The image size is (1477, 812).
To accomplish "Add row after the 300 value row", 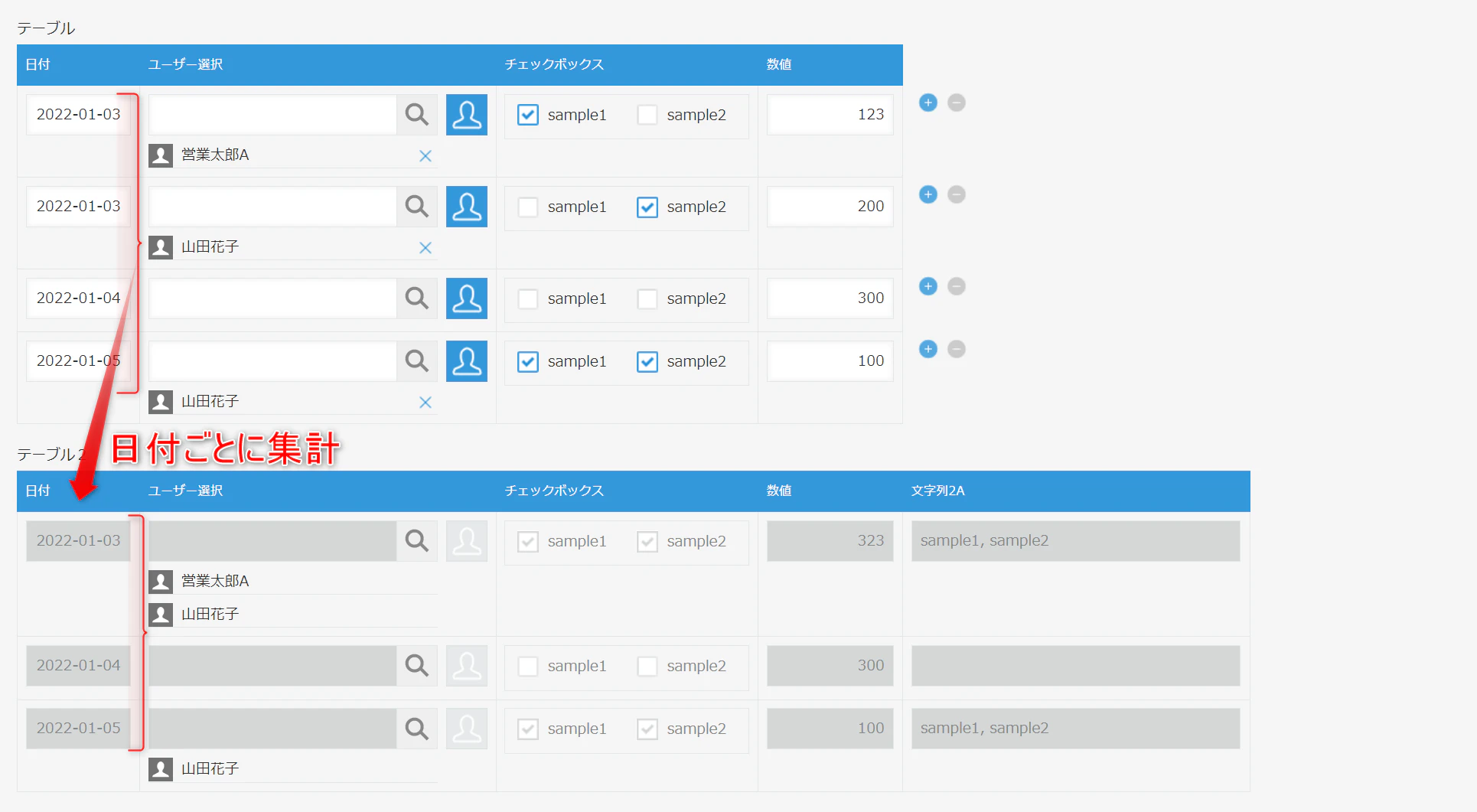I will [928, 286].
